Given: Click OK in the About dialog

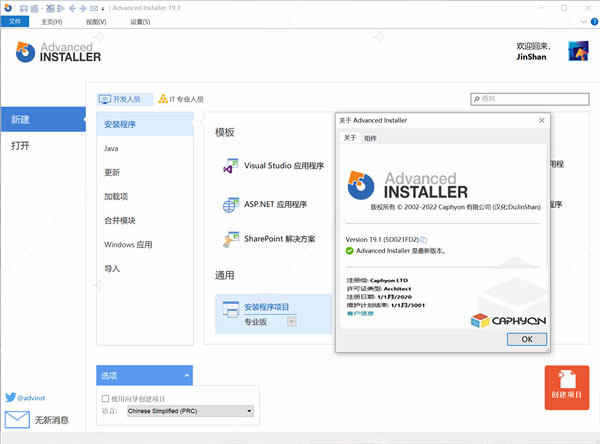Looking at the screenshot, I should click(x=527, y=339).
